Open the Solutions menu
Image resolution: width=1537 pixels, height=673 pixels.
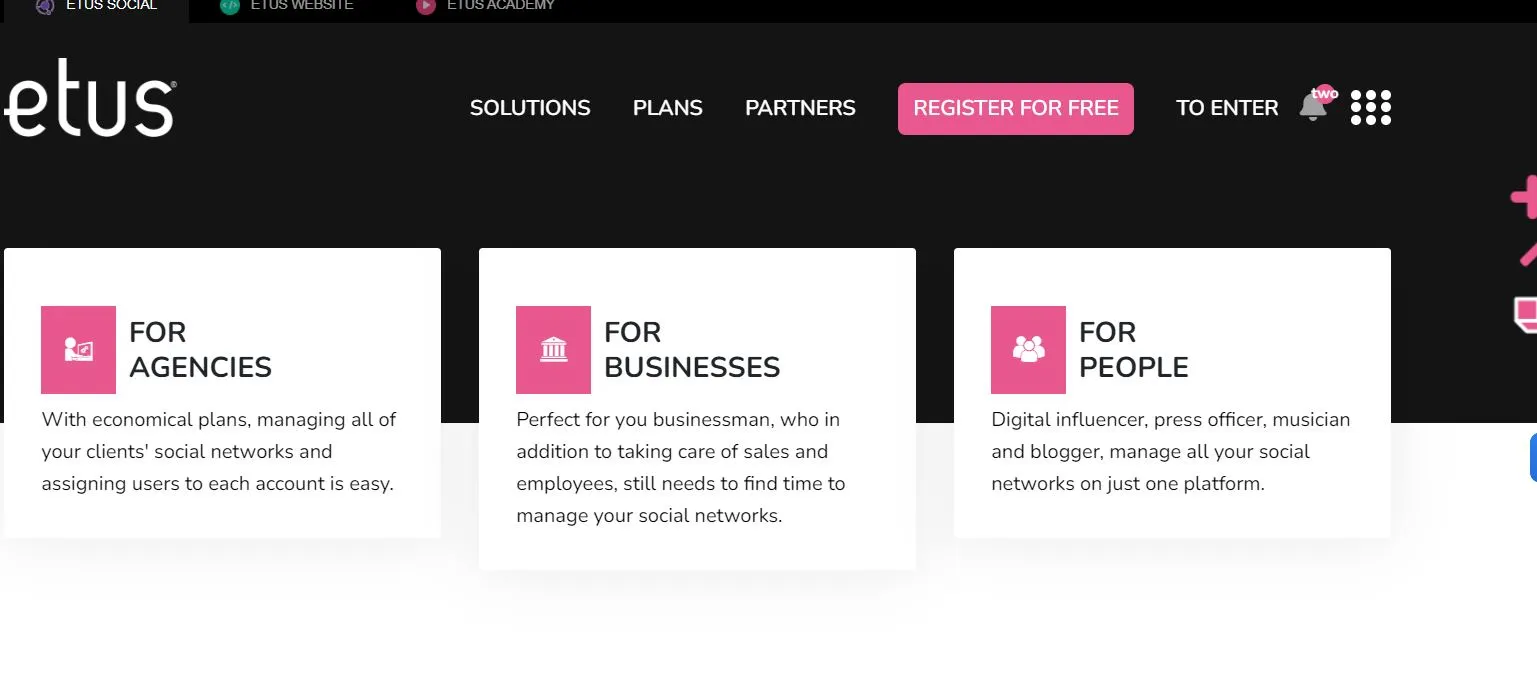(x=530, y=108)
